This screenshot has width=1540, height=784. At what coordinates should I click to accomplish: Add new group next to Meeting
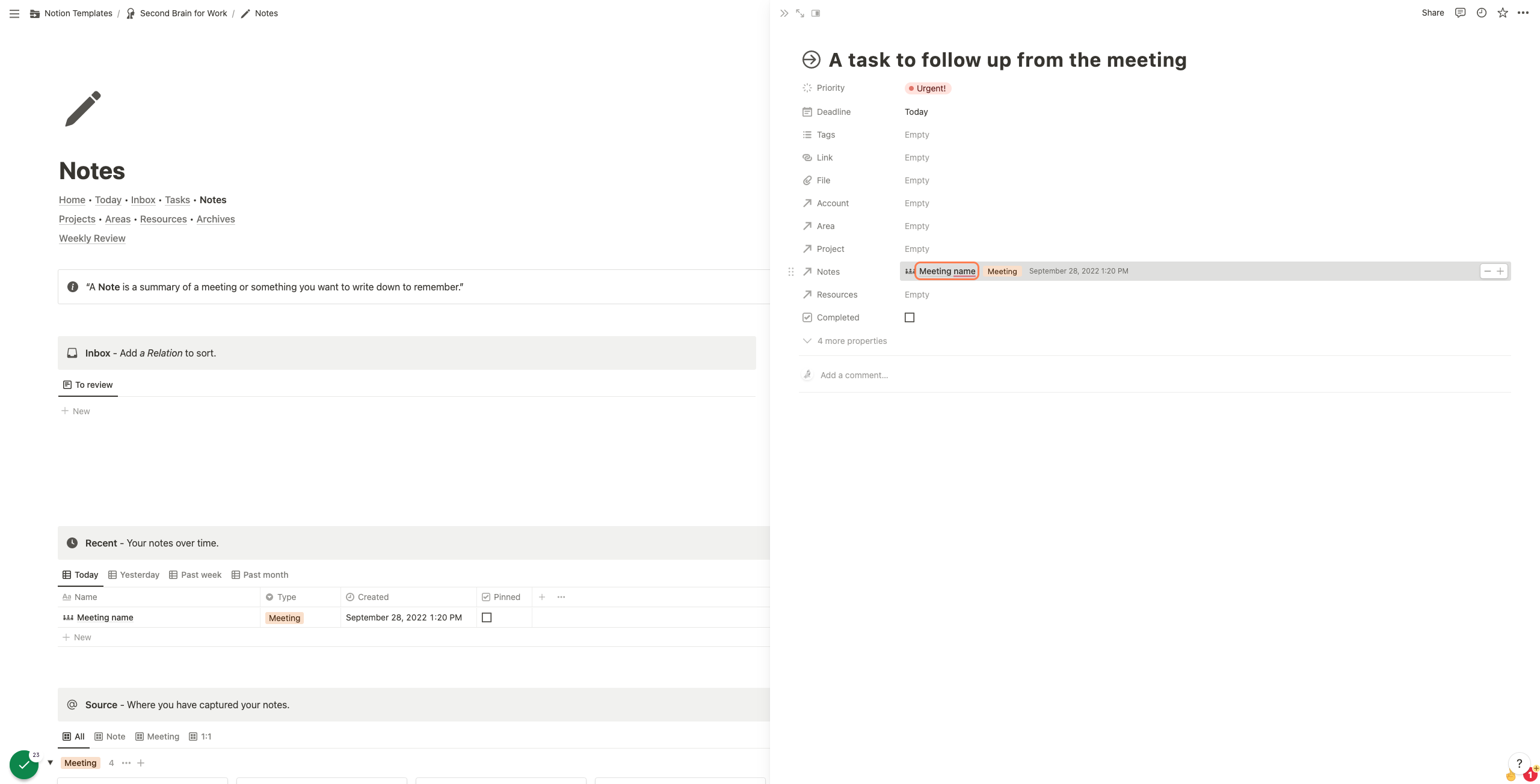(141, 763)
